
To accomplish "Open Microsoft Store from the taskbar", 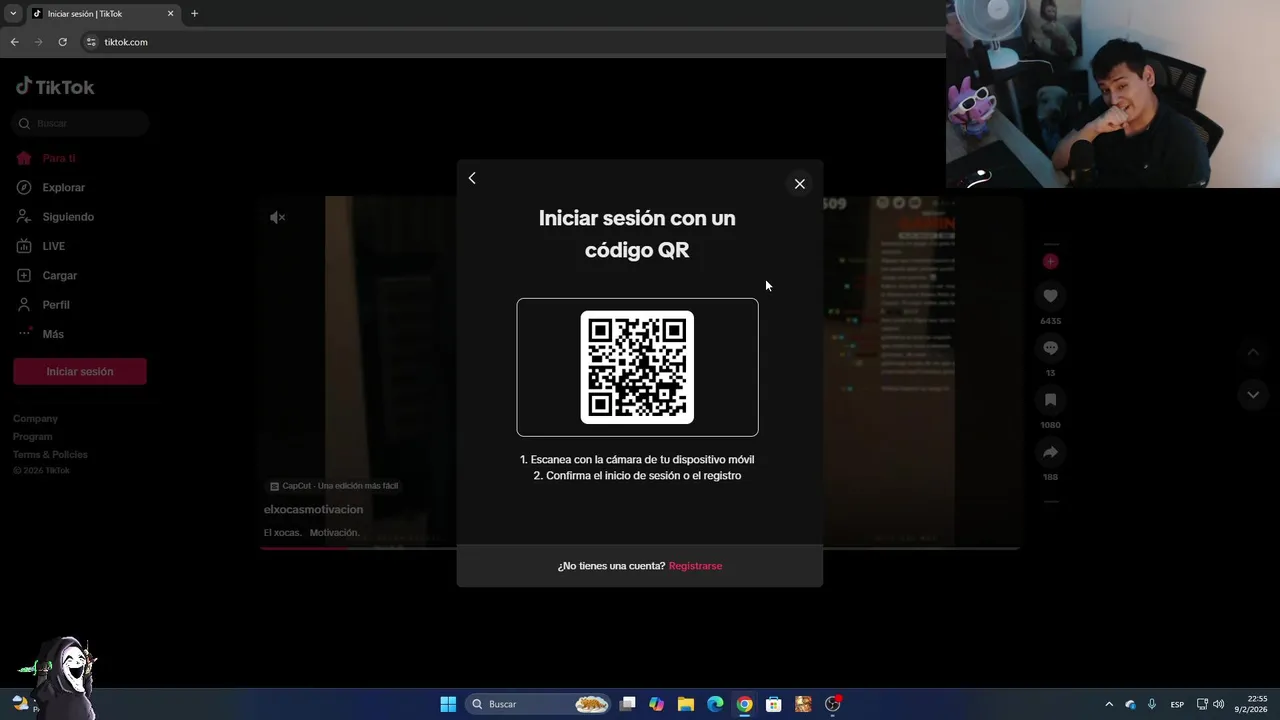I will [773, 704].
